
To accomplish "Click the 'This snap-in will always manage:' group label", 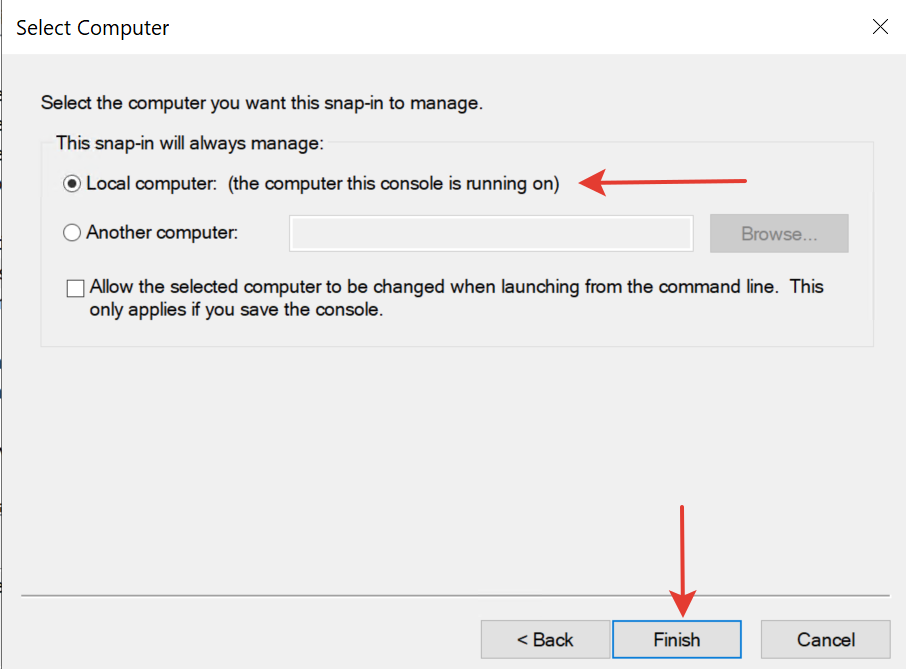I will tap(190, 143).
